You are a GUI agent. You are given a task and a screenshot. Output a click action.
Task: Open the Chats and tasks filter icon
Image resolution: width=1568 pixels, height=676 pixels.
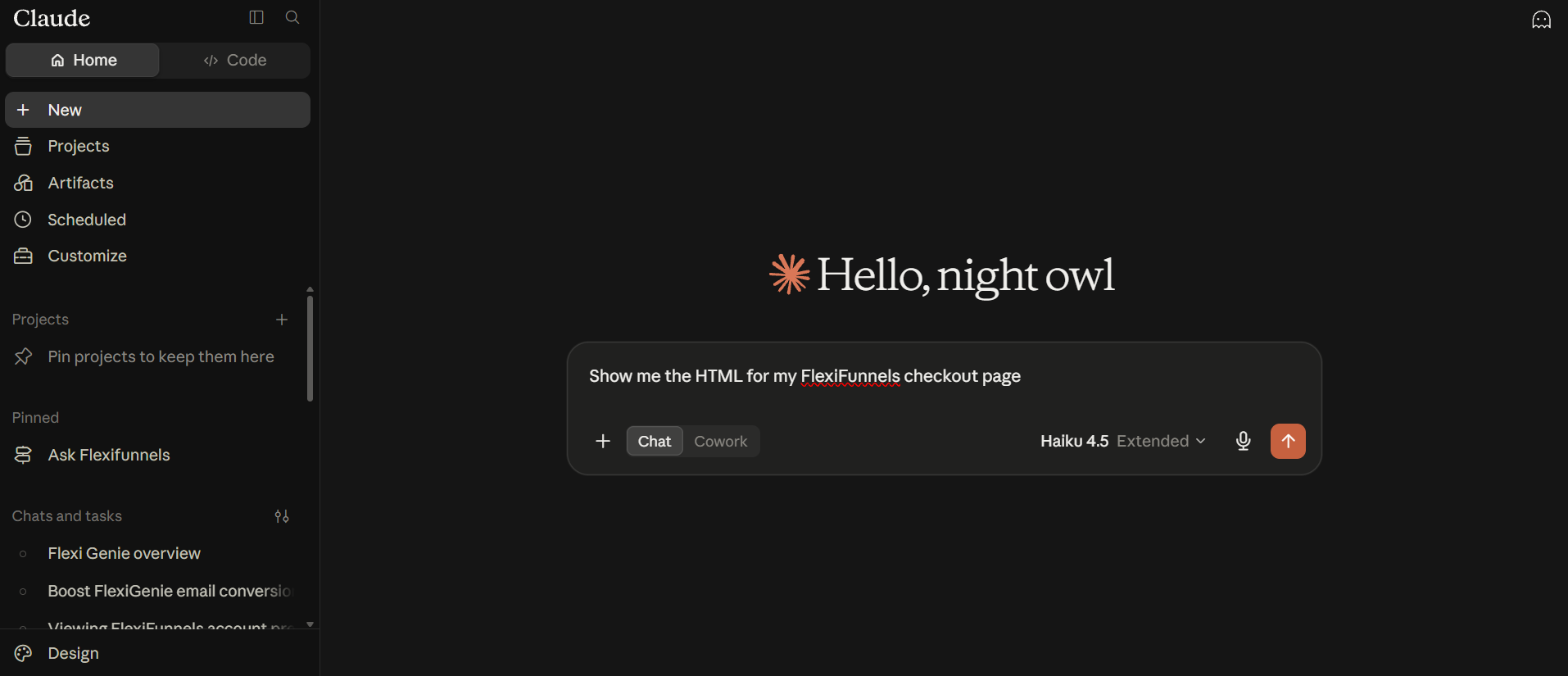[282, 516]
